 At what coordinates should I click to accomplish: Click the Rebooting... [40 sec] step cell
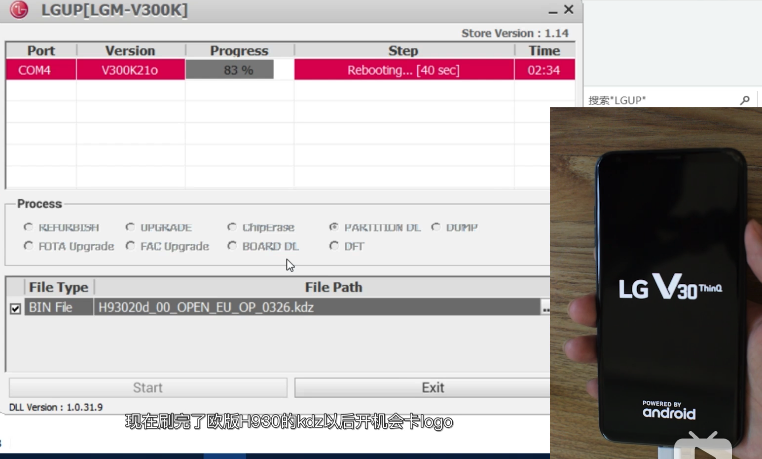[403, 70]
